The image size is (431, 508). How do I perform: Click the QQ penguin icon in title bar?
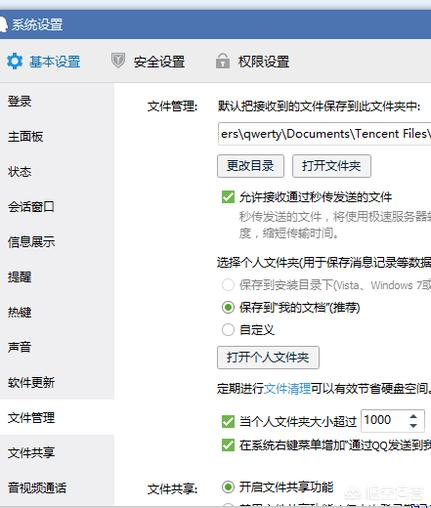click(3, 25)
